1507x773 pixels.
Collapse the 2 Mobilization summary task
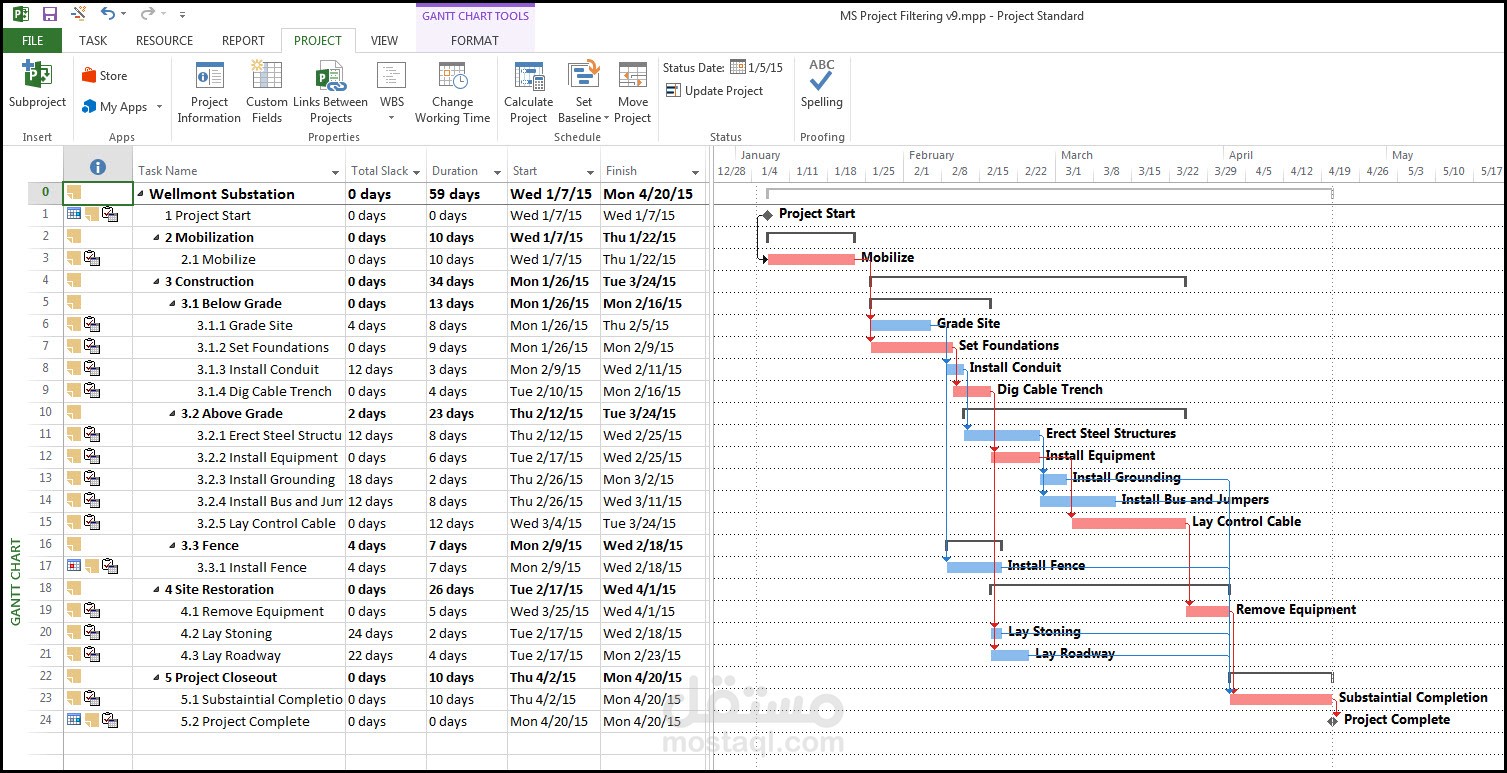coord(157,238)
